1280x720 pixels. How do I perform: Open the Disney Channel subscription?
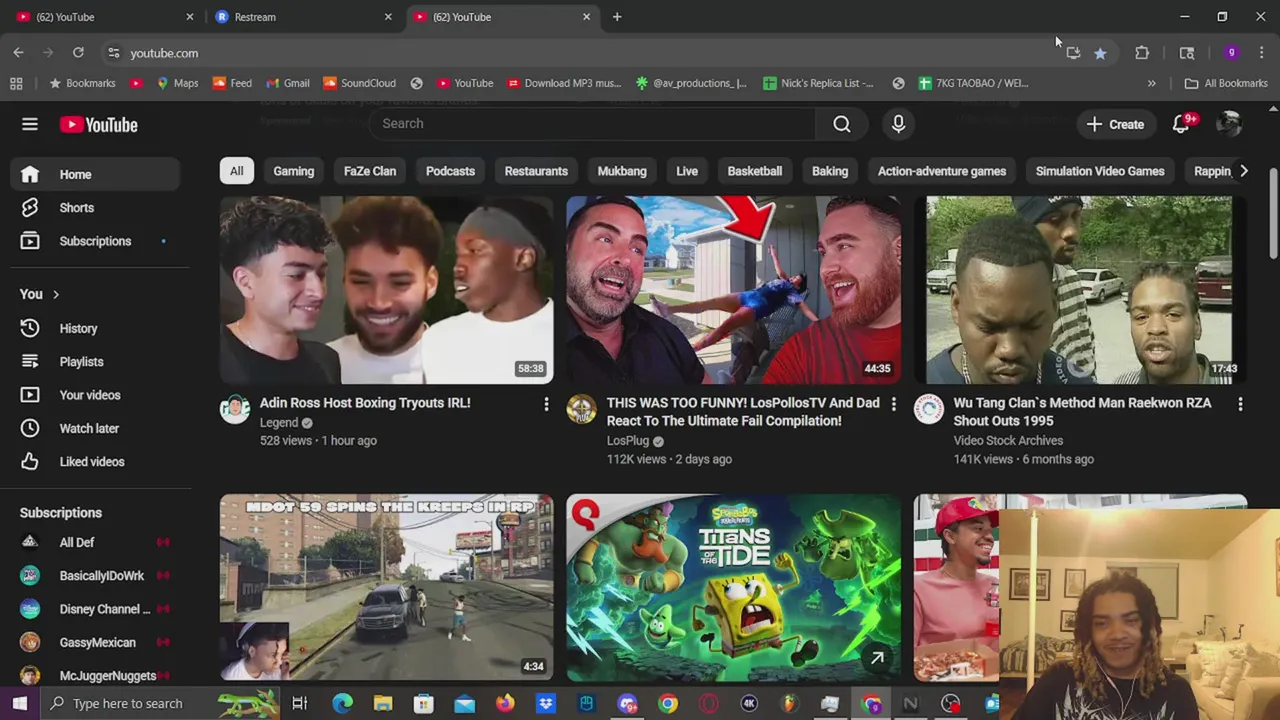[95, 609]
